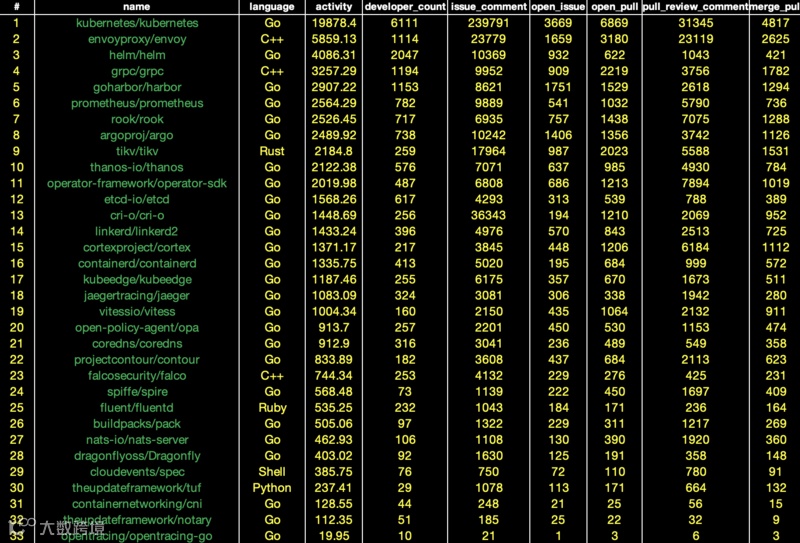Select the cri-o/cri-o name cell
800x543 pixels.
137,215
